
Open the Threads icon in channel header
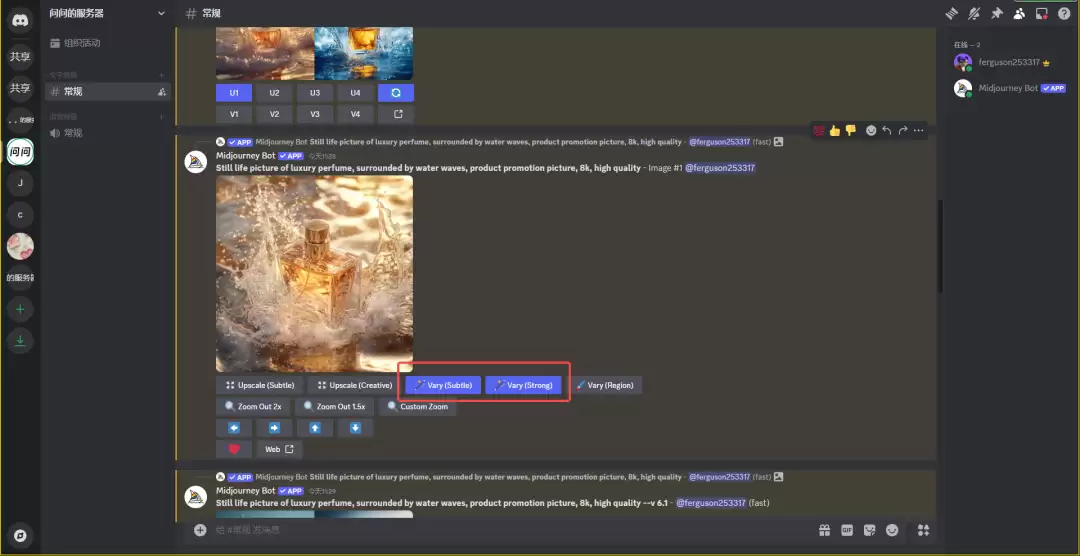951,13
